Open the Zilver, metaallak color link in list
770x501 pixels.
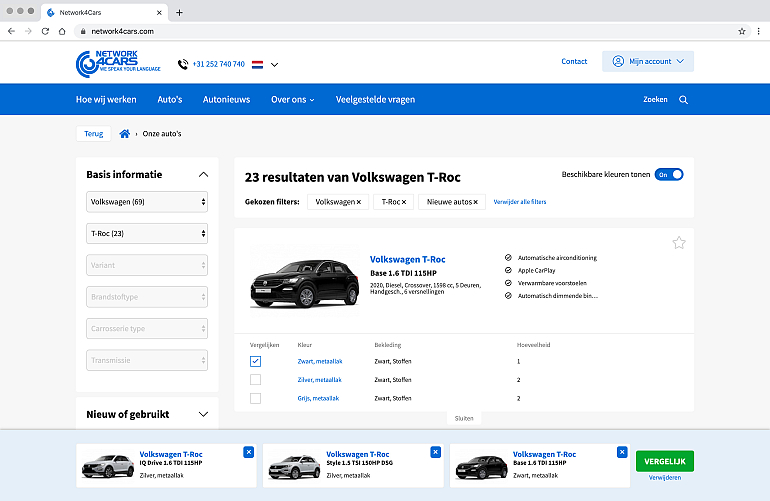319,380
